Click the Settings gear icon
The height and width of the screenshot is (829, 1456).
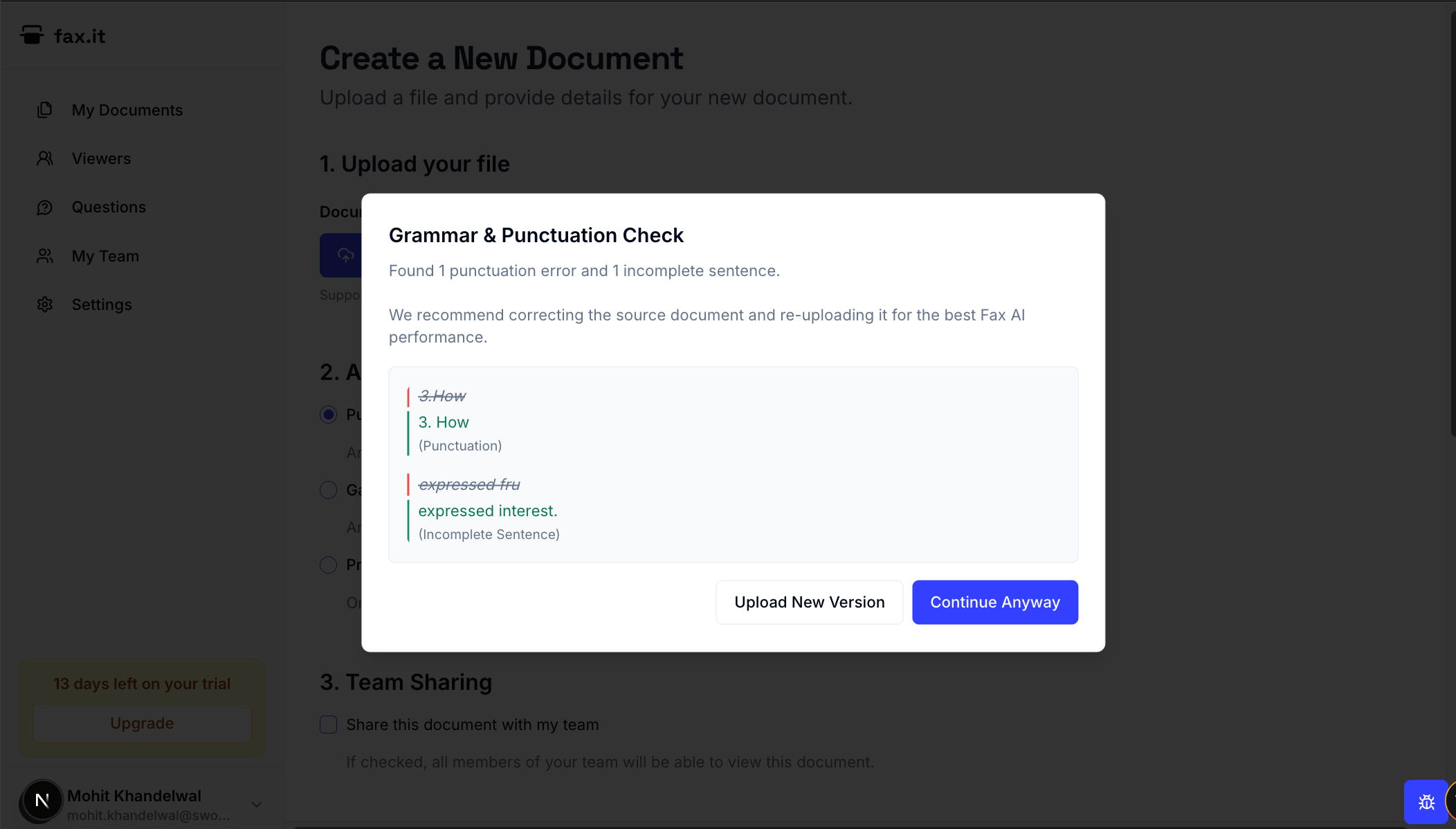click(x=45, y=304)
